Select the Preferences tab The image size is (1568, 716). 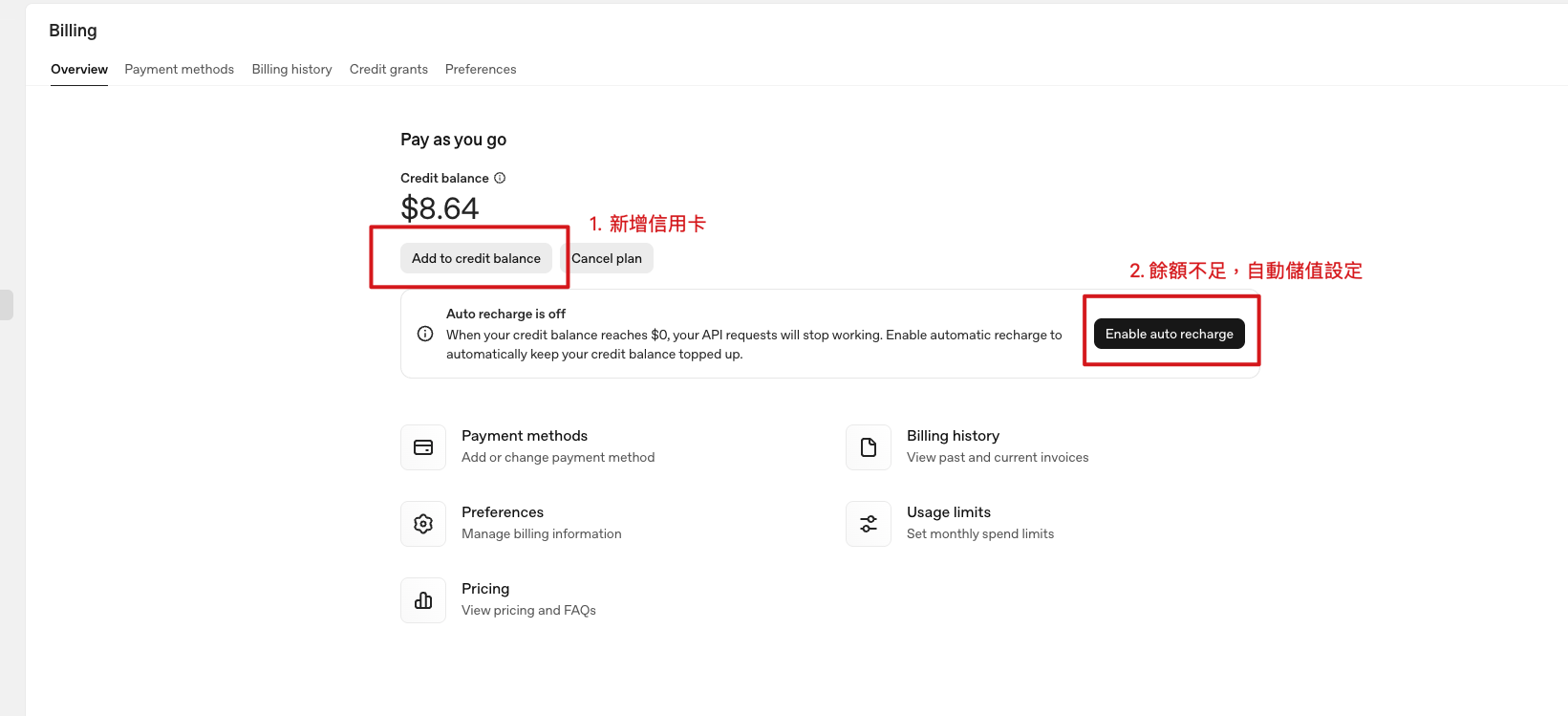click(x=480, y=70)
